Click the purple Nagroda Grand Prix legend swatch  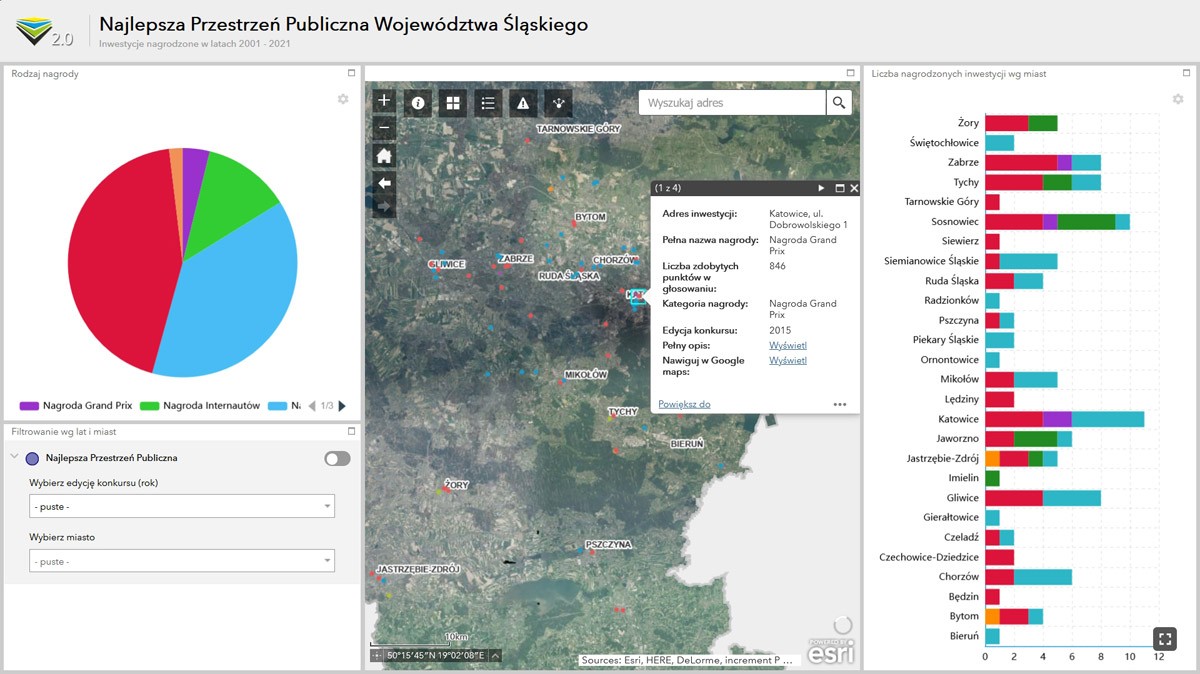[29, 406]
